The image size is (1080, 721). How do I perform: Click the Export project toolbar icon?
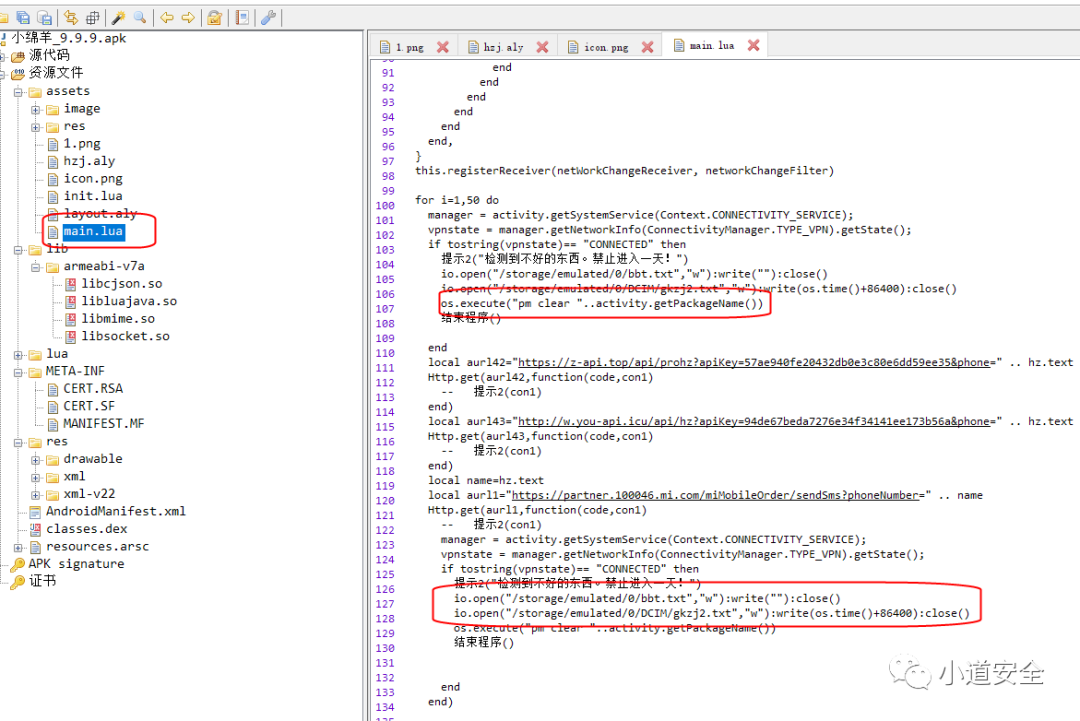point(44,17)
